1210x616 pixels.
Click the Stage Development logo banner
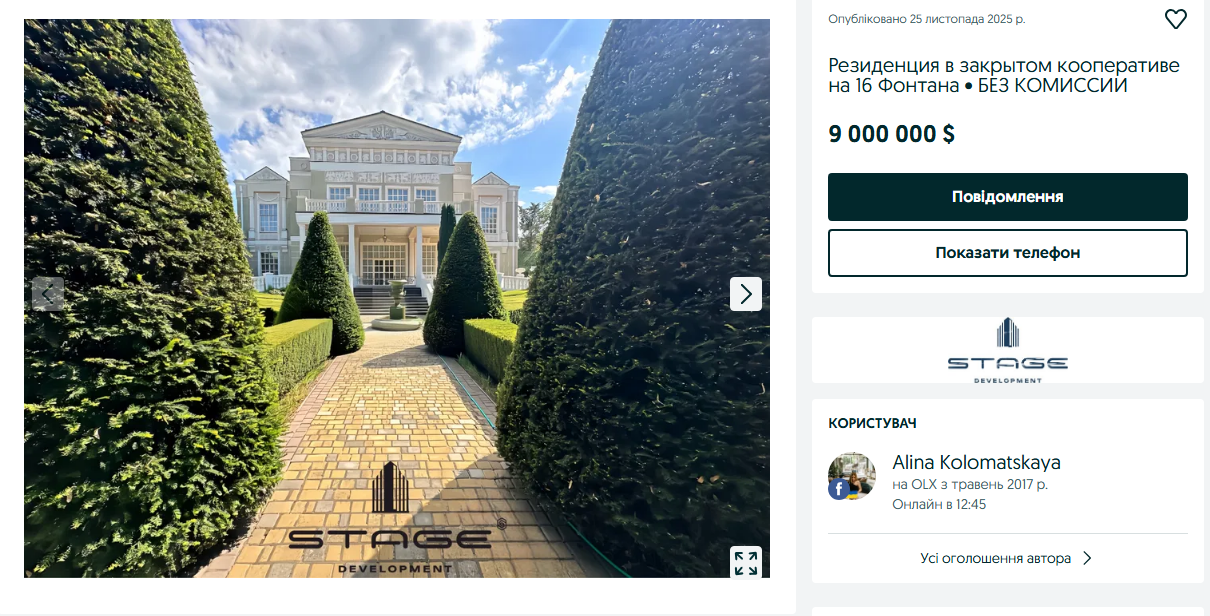(x=1008, y=350)
